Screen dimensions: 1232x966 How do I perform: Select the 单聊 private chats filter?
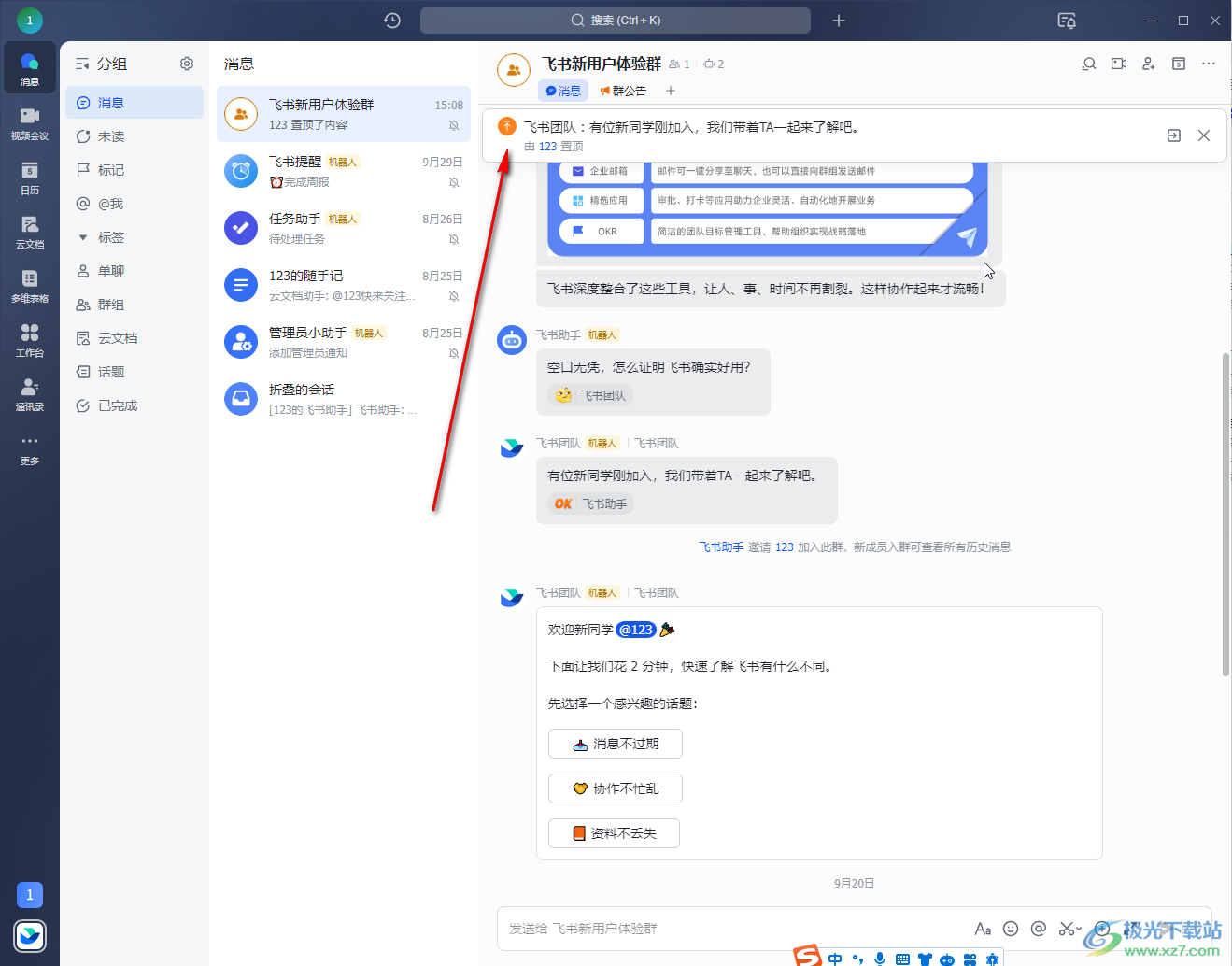(135, 271)
